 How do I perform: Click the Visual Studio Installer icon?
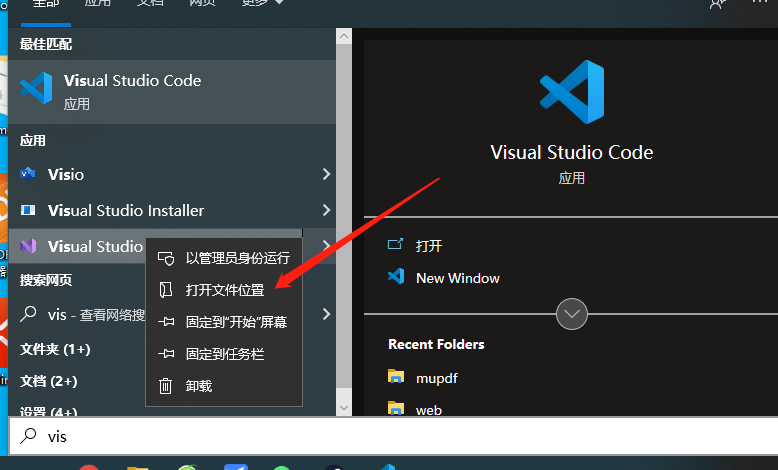click(x=28, y=210)
